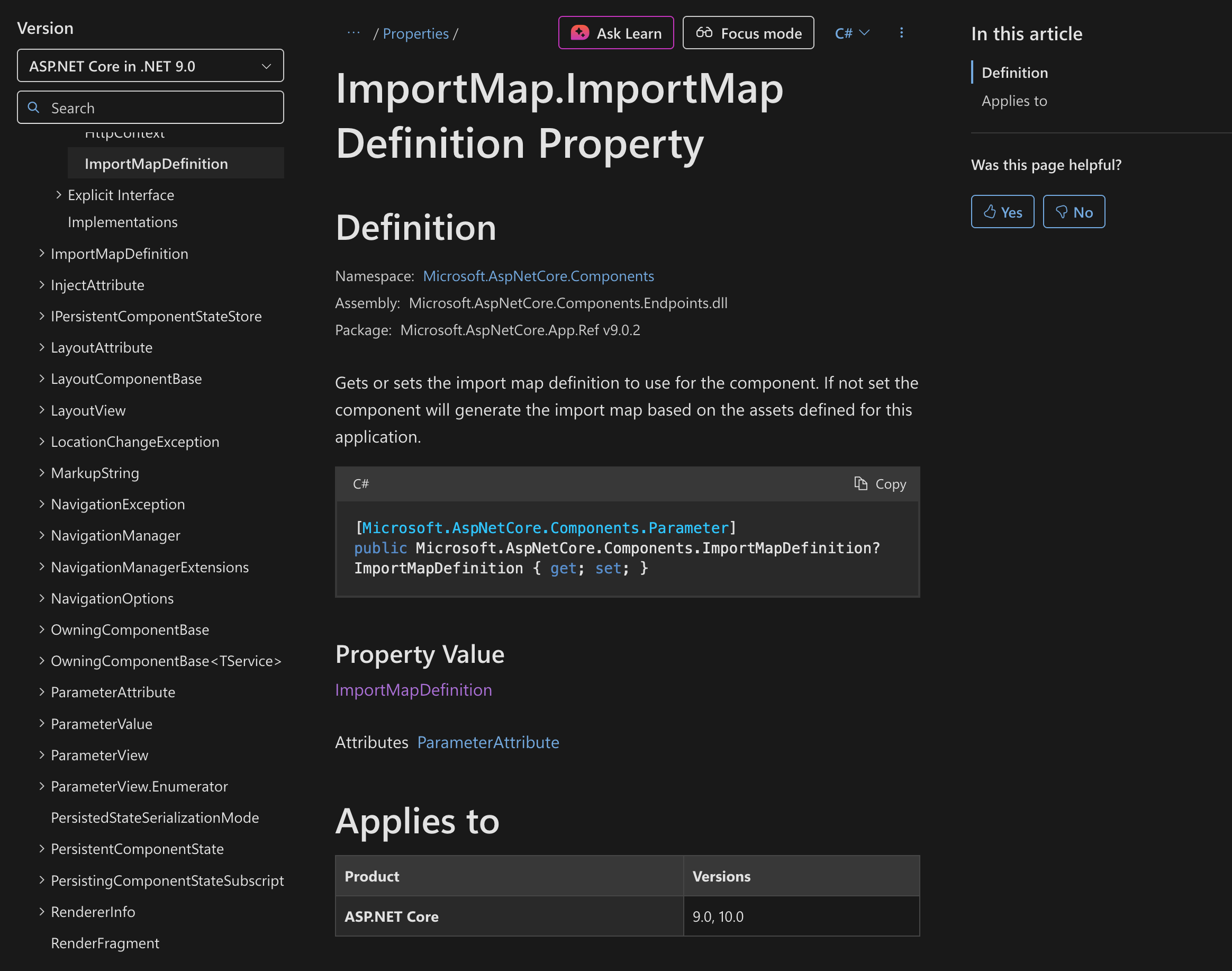
Task: Open the ASP.NET Core version selector
Action: point(151,66)
